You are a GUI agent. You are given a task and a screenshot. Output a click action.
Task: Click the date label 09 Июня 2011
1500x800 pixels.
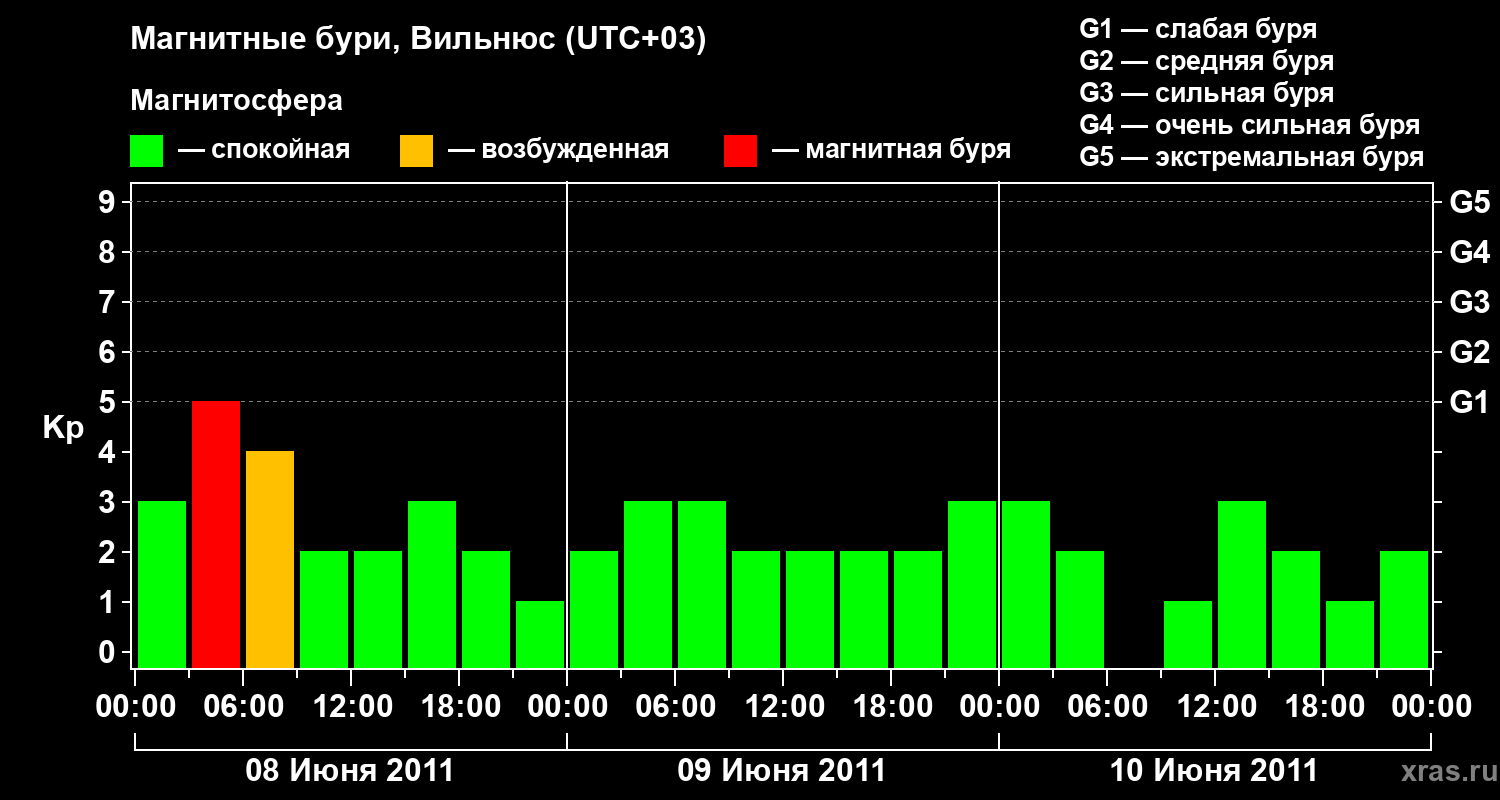click(782, 771)
